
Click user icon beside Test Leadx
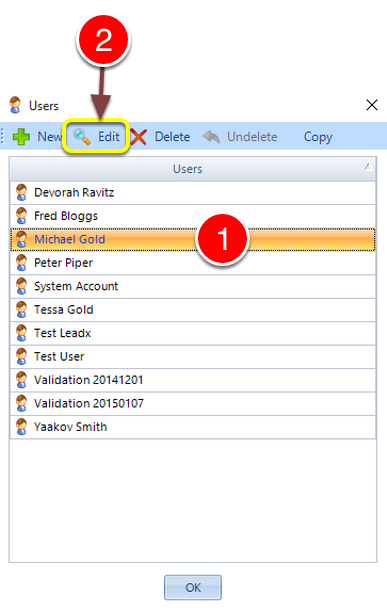(22, 333)
